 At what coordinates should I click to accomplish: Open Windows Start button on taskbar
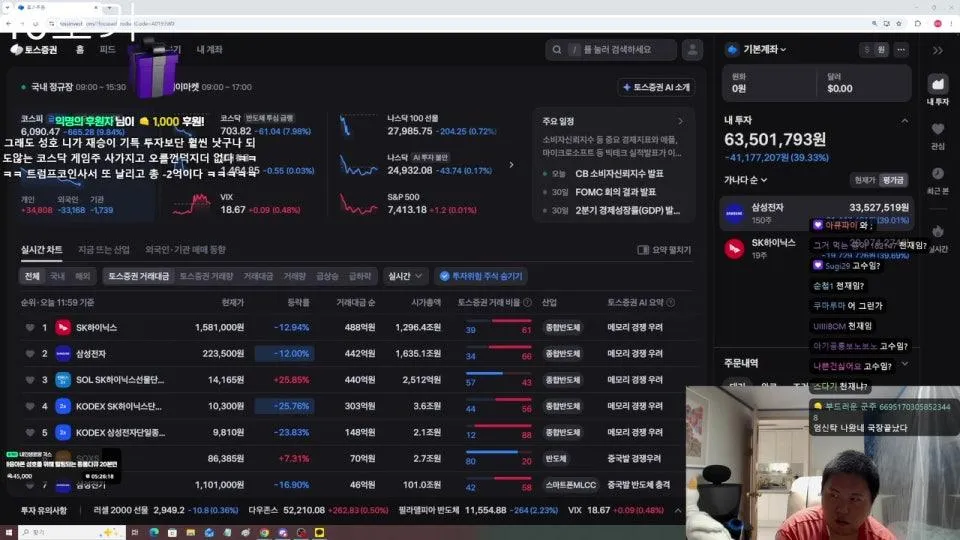point(9,532)
